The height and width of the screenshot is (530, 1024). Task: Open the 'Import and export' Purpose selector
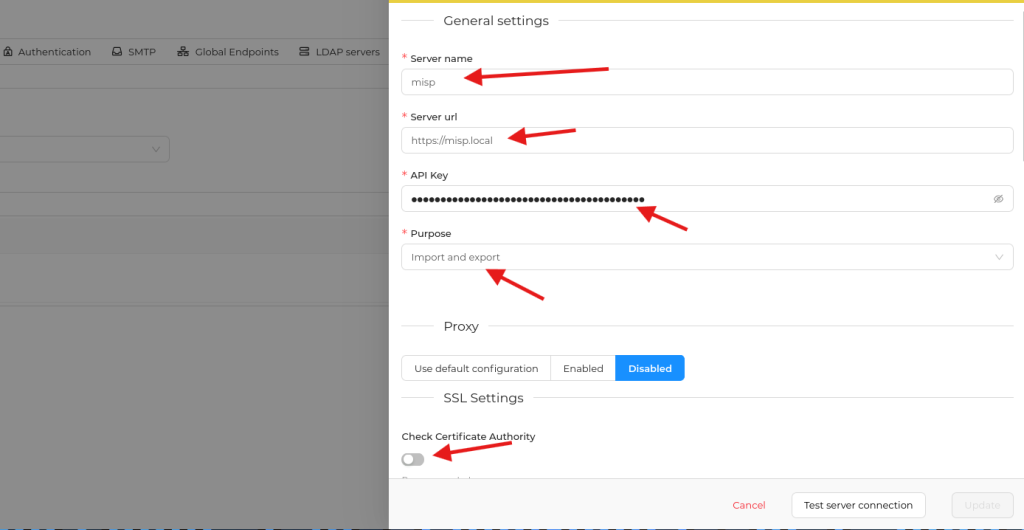[700, 257]
